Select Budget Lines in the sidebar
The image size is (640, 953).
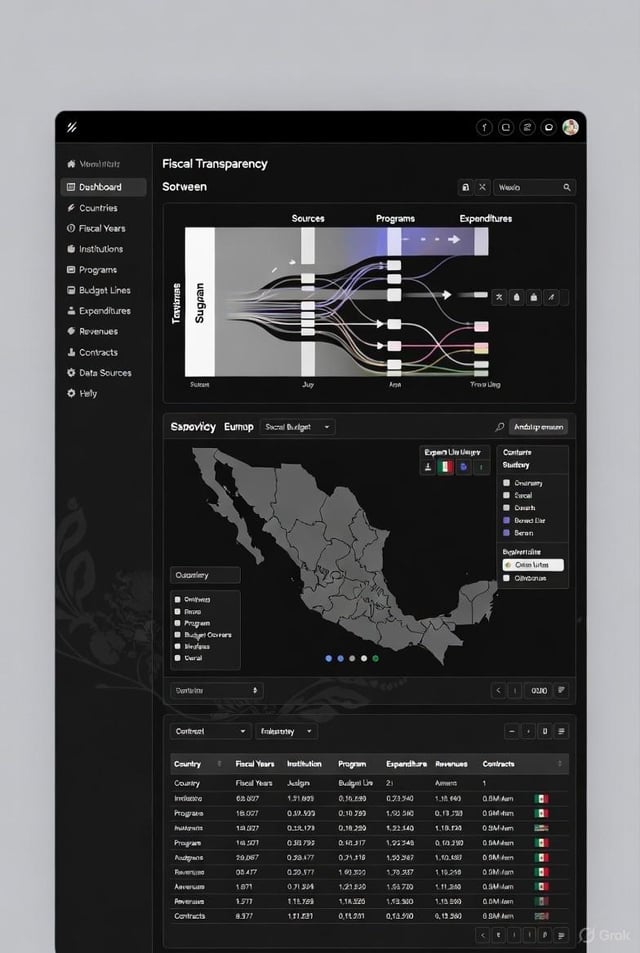coord(104,290)
